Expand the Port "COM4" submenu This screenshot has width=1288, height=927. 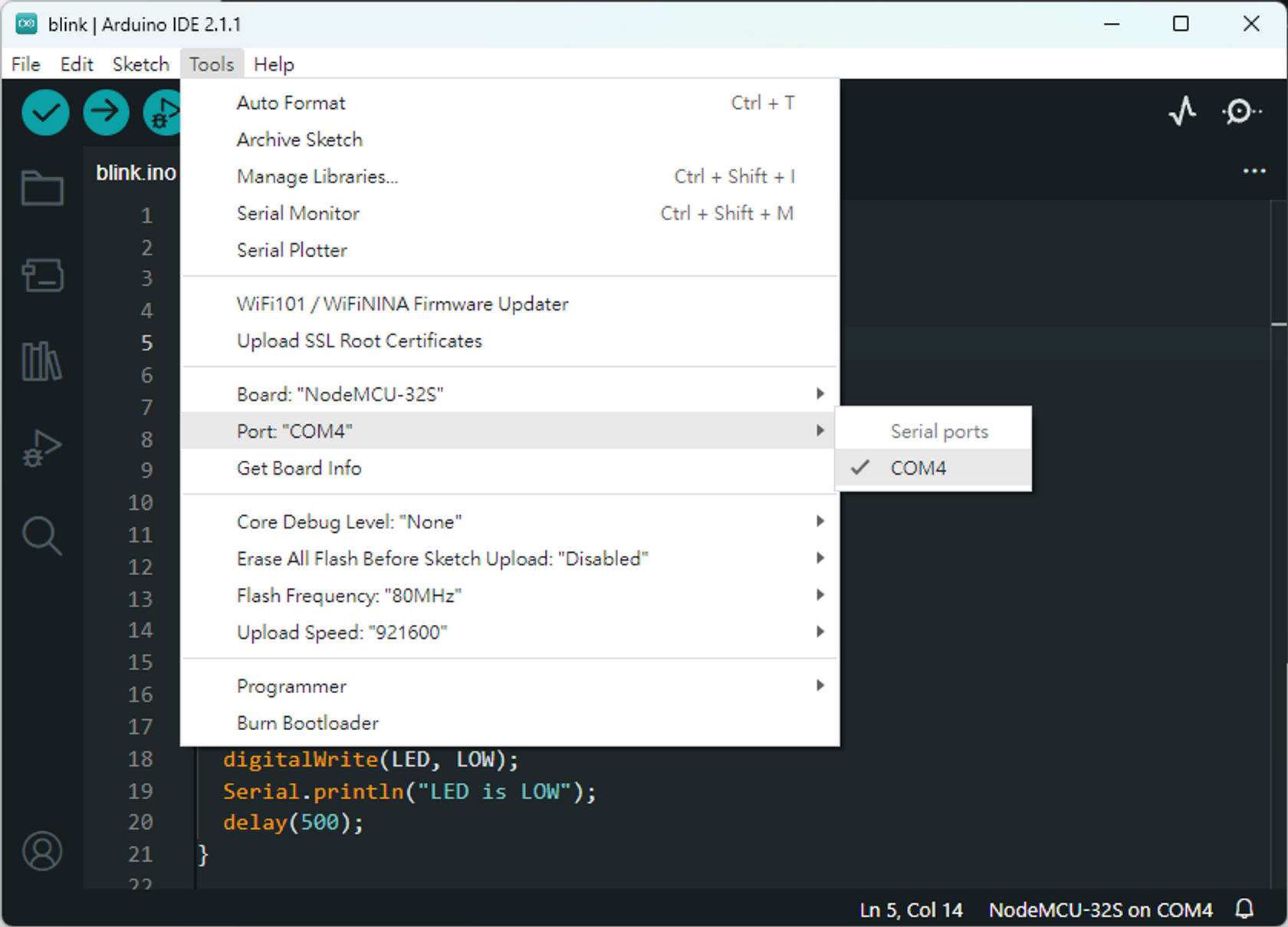(510, 431)
